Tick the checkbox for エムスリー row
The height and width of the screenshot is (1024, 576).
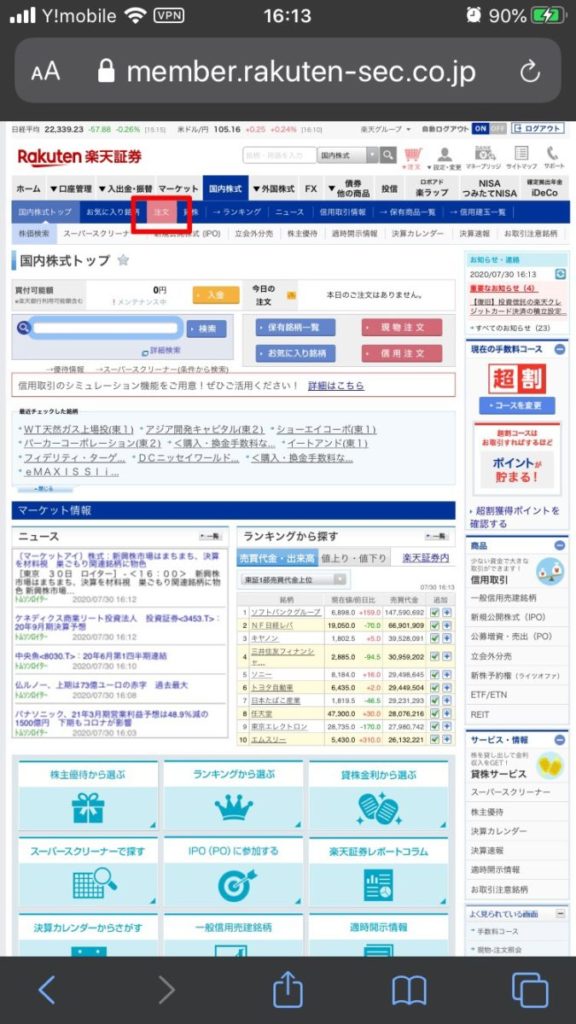(434, 739)
